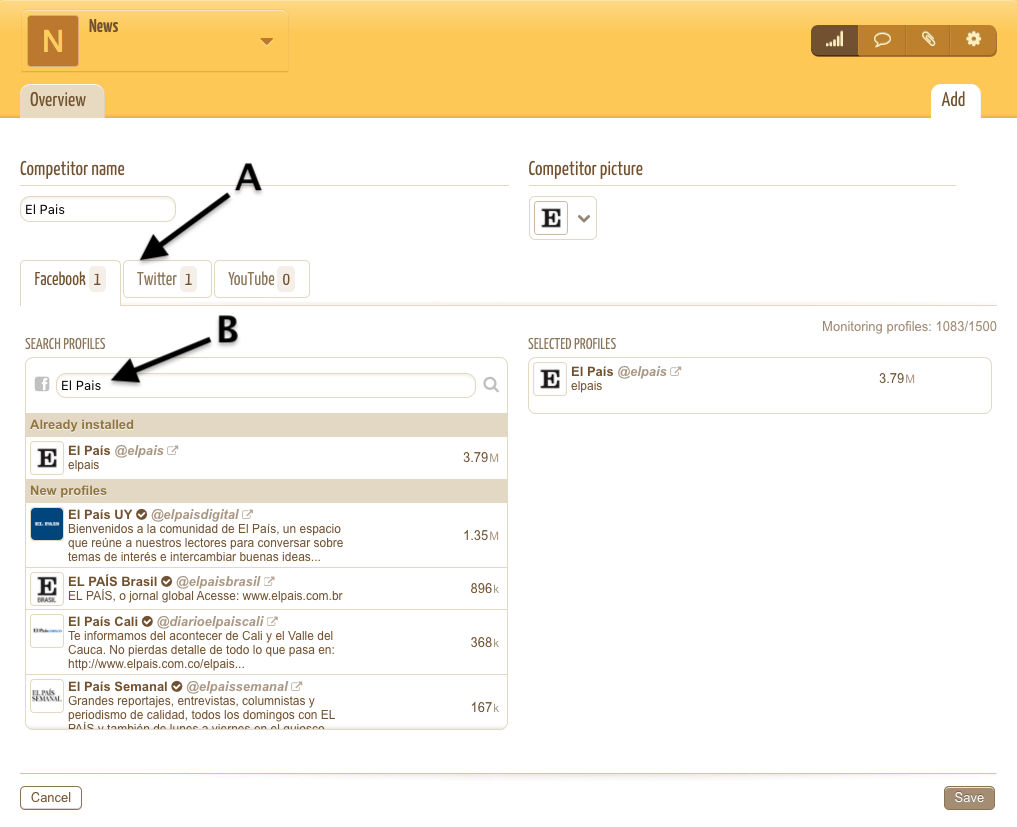Screen dimensions: 1017x827
Task: Click the Facebook icon beside search box
Action: point(42,384)
